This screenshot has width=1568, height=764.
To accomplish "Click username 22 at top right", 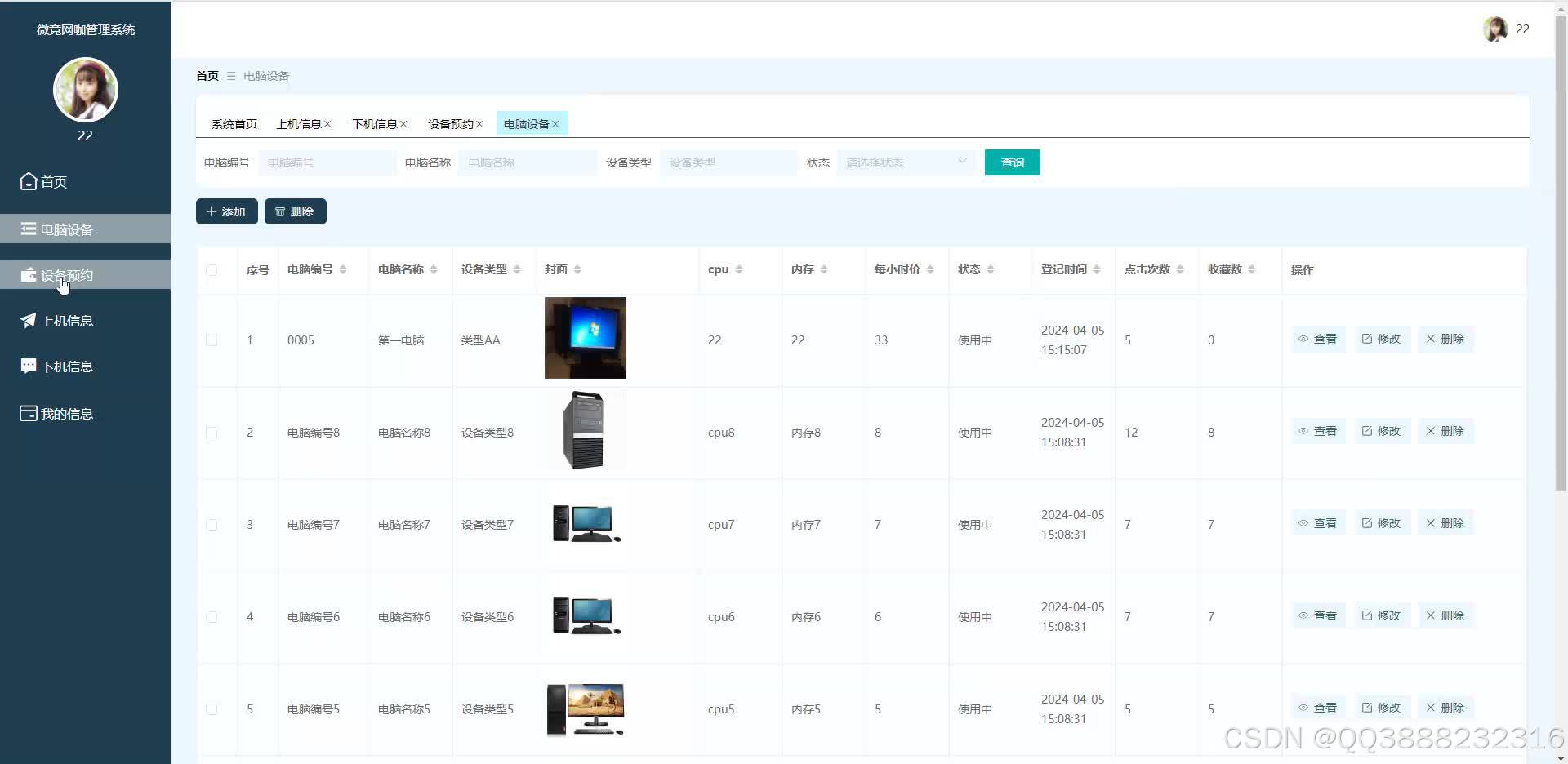I will click(1522, 29).
